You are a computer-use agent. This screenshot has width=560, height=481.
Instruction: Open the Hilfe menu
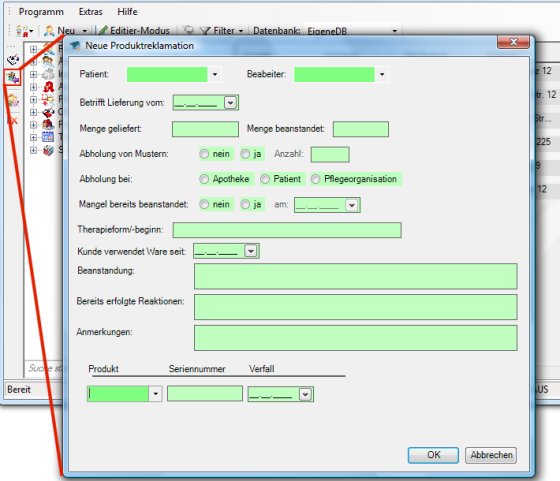tap(127, 12)
